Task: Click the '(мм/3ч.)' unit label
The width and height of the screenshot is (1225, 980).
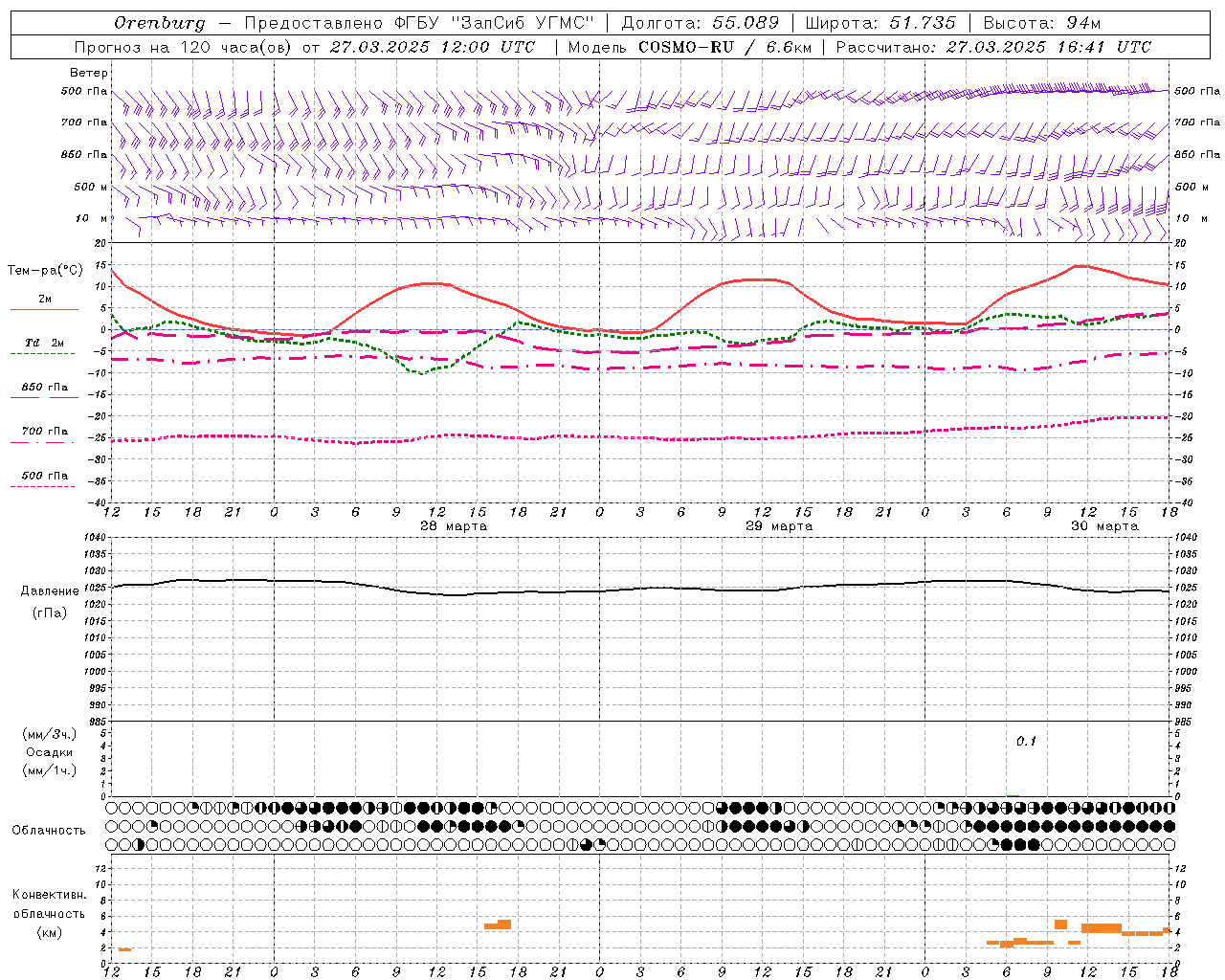Action: coord(50,734)
